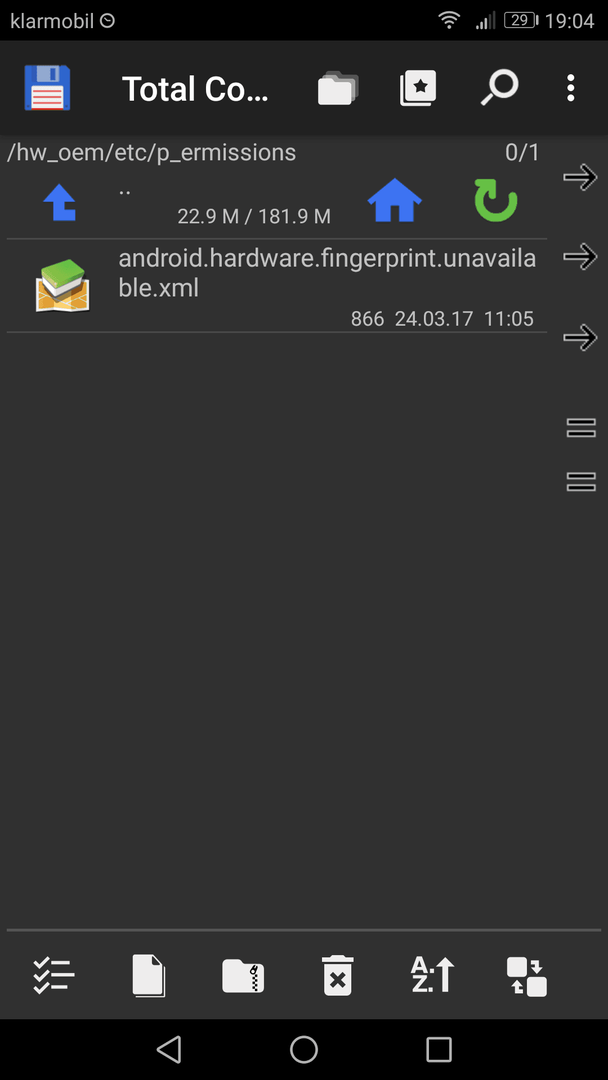The width and height of the screenshot is (608, 1080).
Task: Tap the delete trash can icon
Action: [337, 975]
